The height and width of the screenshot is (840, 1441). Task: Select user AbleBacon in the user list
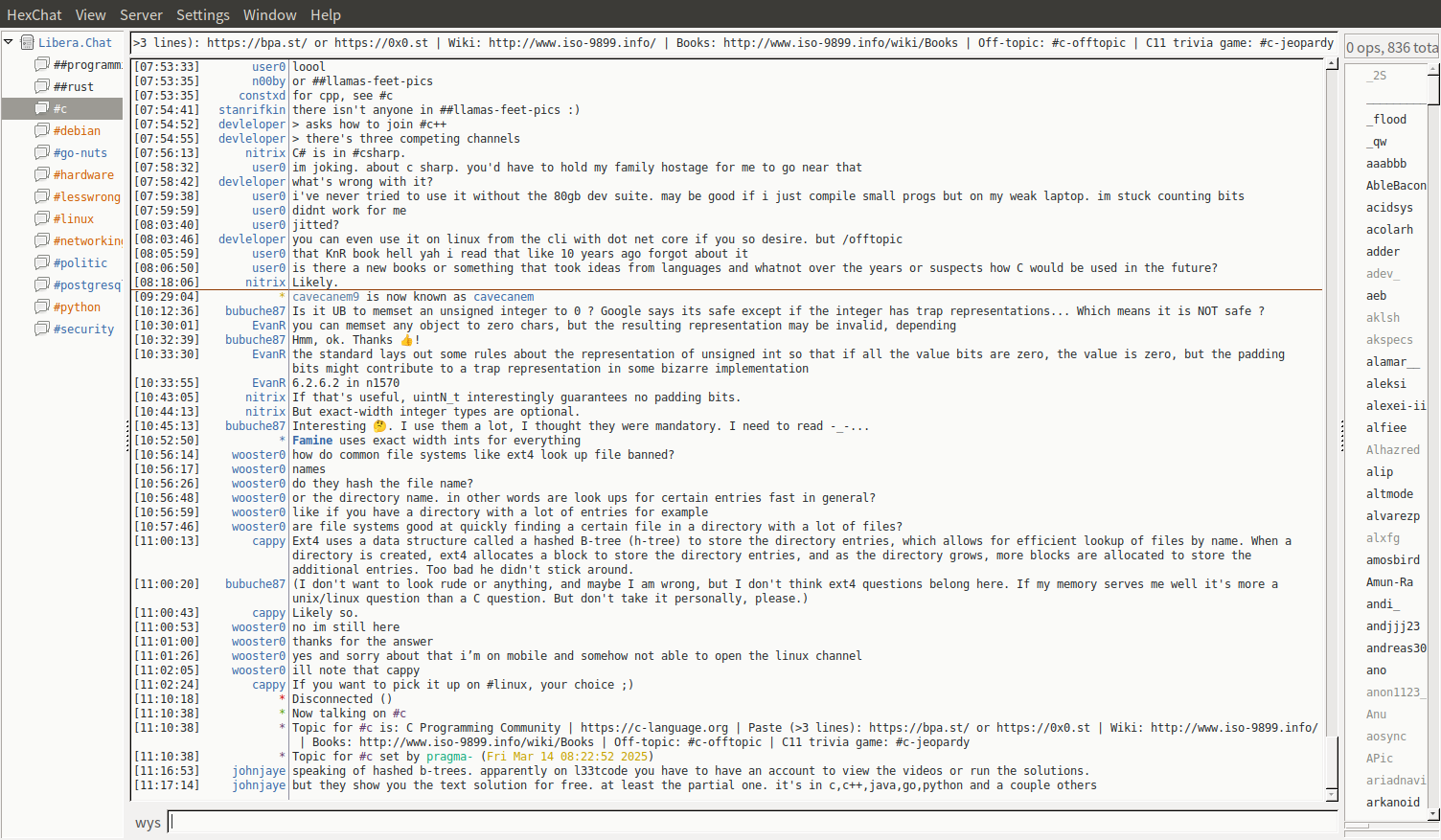pyautogui.click(x=1396, y=186)
